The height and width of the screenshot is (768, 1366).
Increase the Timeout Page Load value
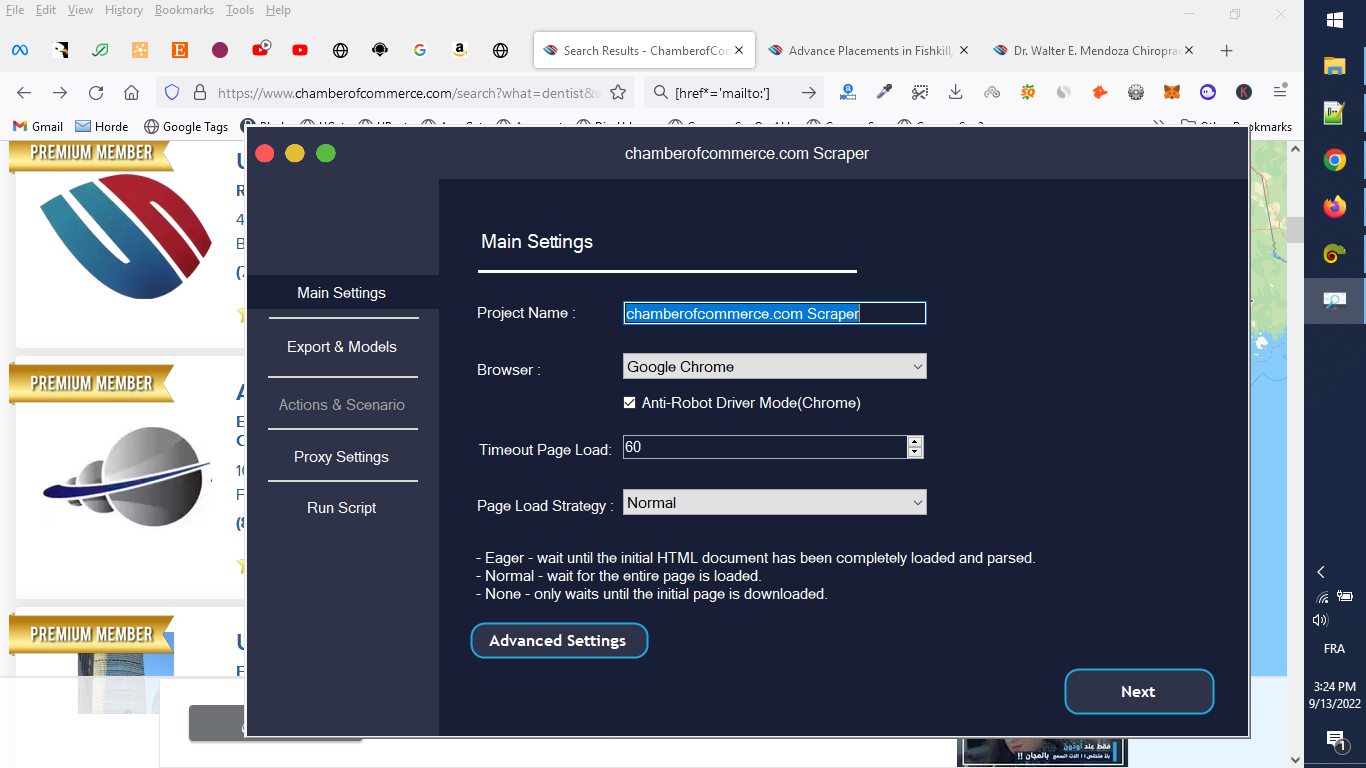pos(914,441)
